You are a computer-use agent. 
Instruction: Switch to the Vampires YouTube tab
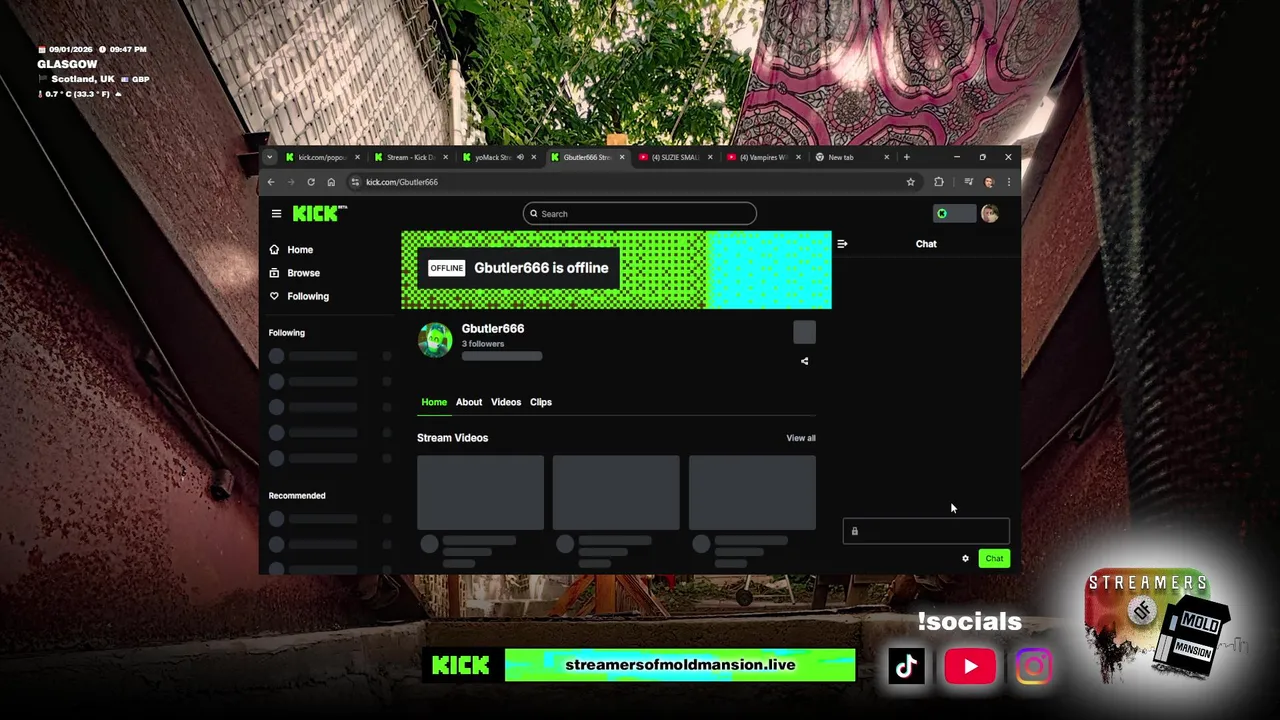[x=763, y=157]
